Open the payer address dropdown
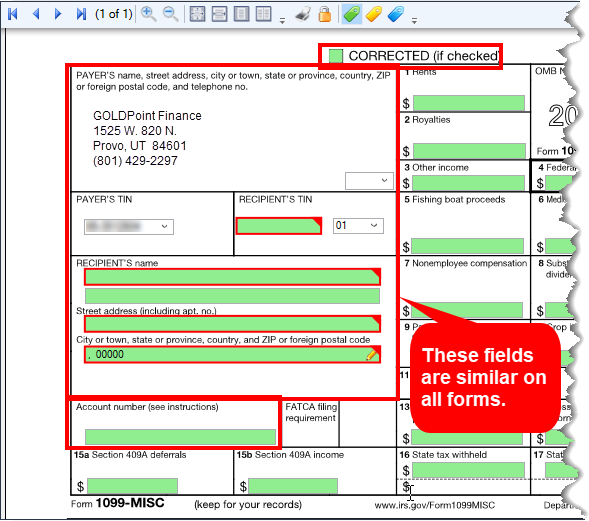 point(369,181)
